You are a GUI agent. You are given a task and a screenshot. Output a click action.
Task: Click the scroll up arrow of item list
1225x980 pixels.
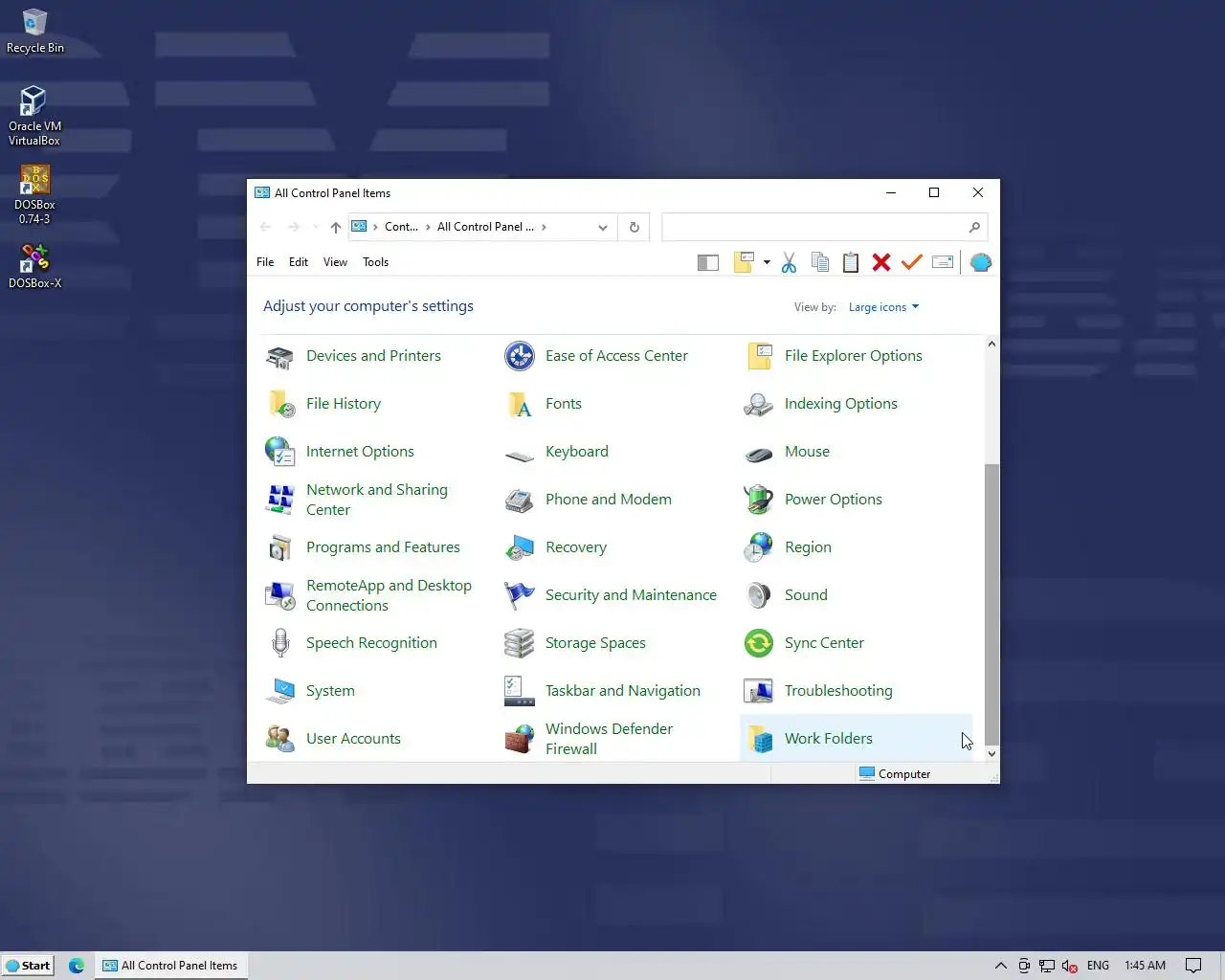pos(991,344)
